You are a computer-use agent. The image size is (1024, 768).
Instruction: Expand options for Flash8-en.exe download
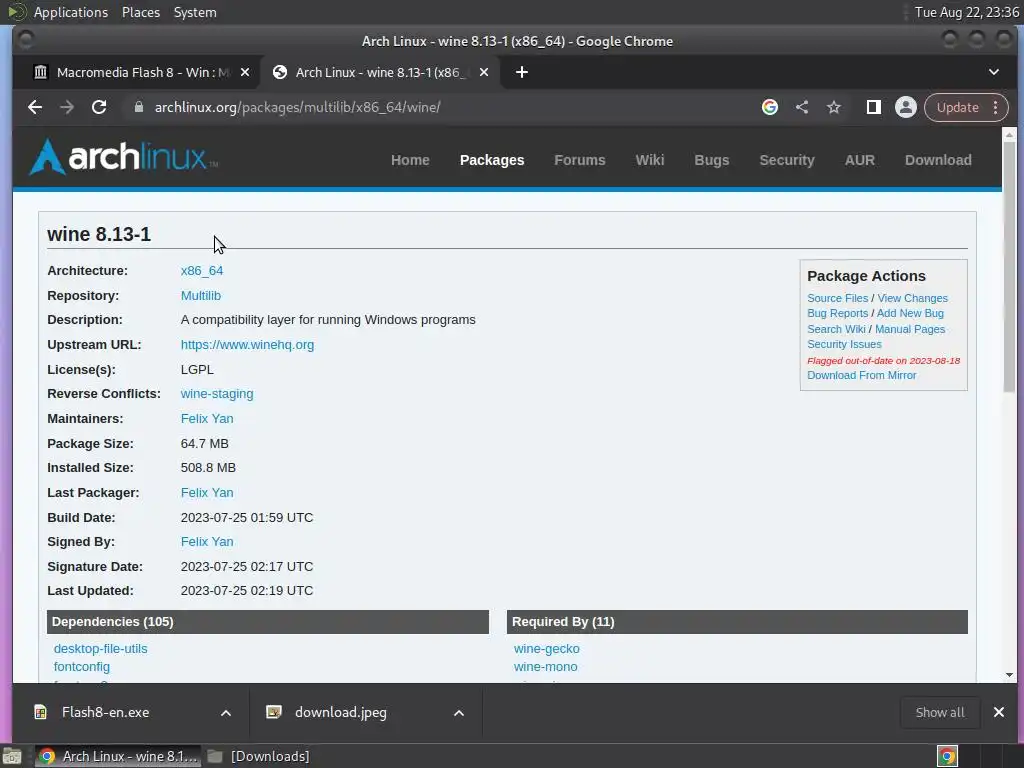click(x=226, y=712)
